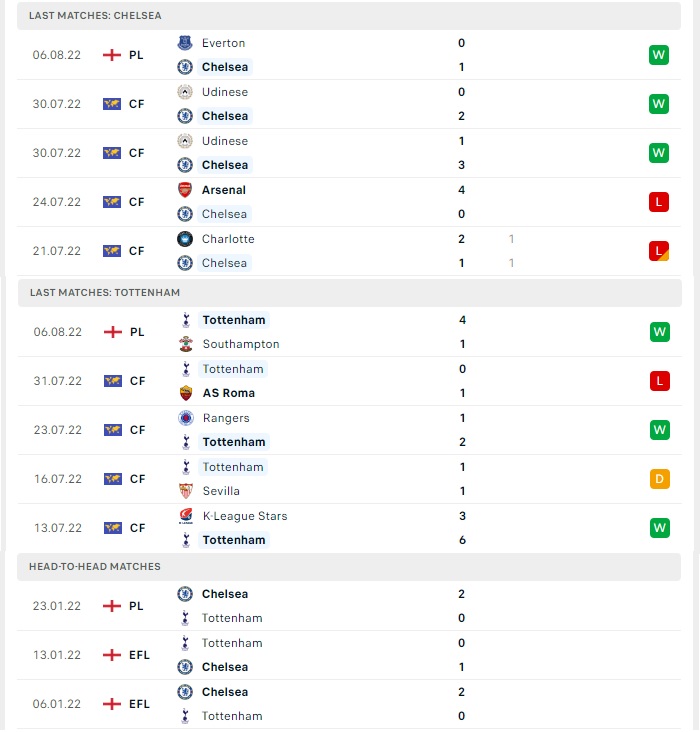Screen dimensions: 700x732
Task: Click the L badge for Charlotte penalty loss
Action: pyautogui.click(x=658, y=251)
